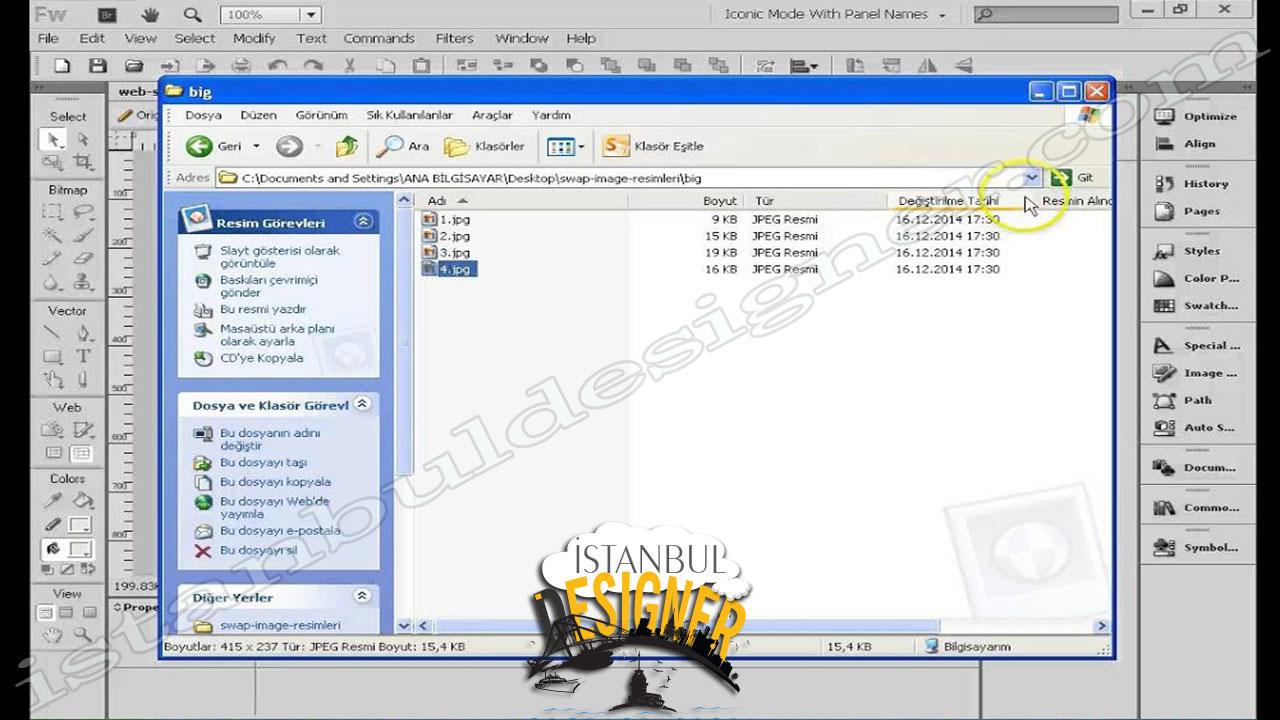Image resolution: width=1280 pixels, height=720 pixels.
Task: Click Bu resmi yazdır link
Action: pyautogui.click(x=262, y=310)
